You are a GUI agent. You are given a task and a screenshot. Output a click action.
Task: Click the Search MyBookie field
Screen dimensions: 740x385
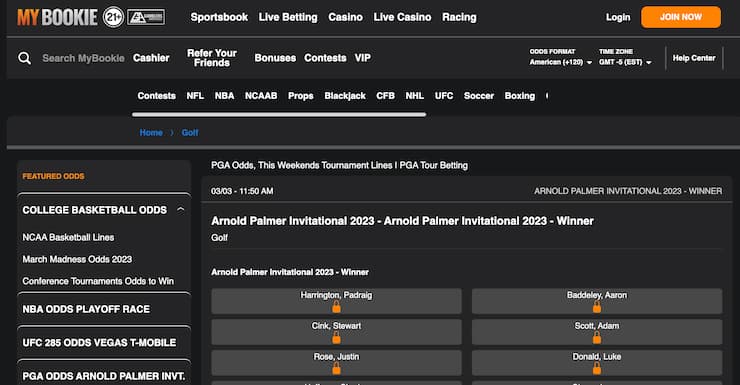[83, 58]
